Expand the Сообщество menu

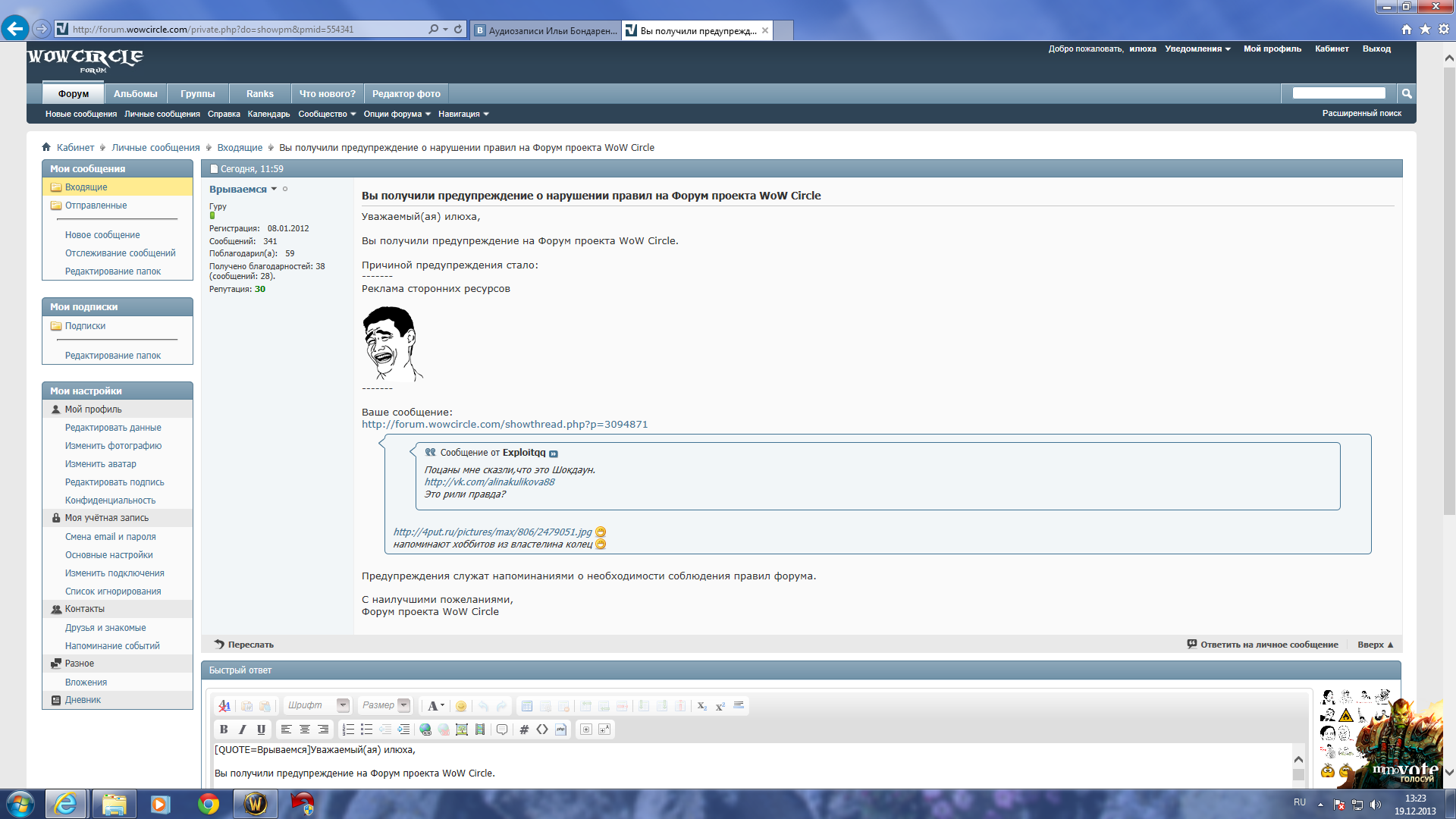pos(327,114)
